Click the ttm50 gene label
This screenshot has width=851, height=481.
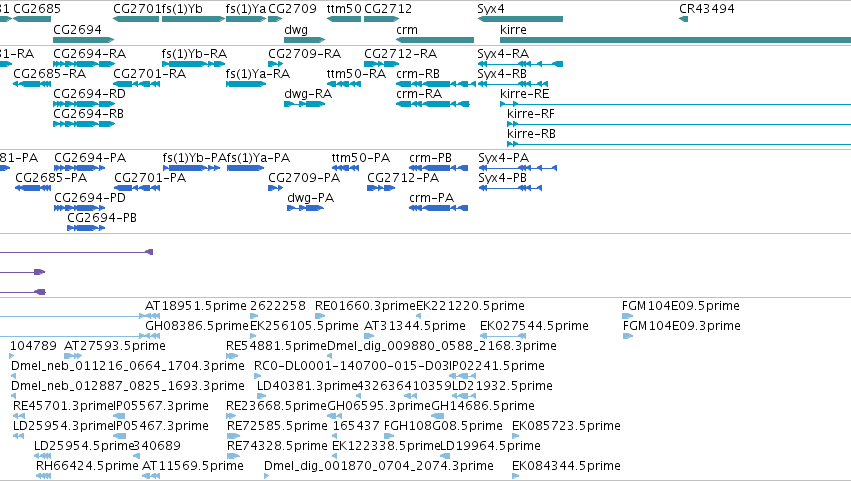pyautogui.click(x=344, y=9)
